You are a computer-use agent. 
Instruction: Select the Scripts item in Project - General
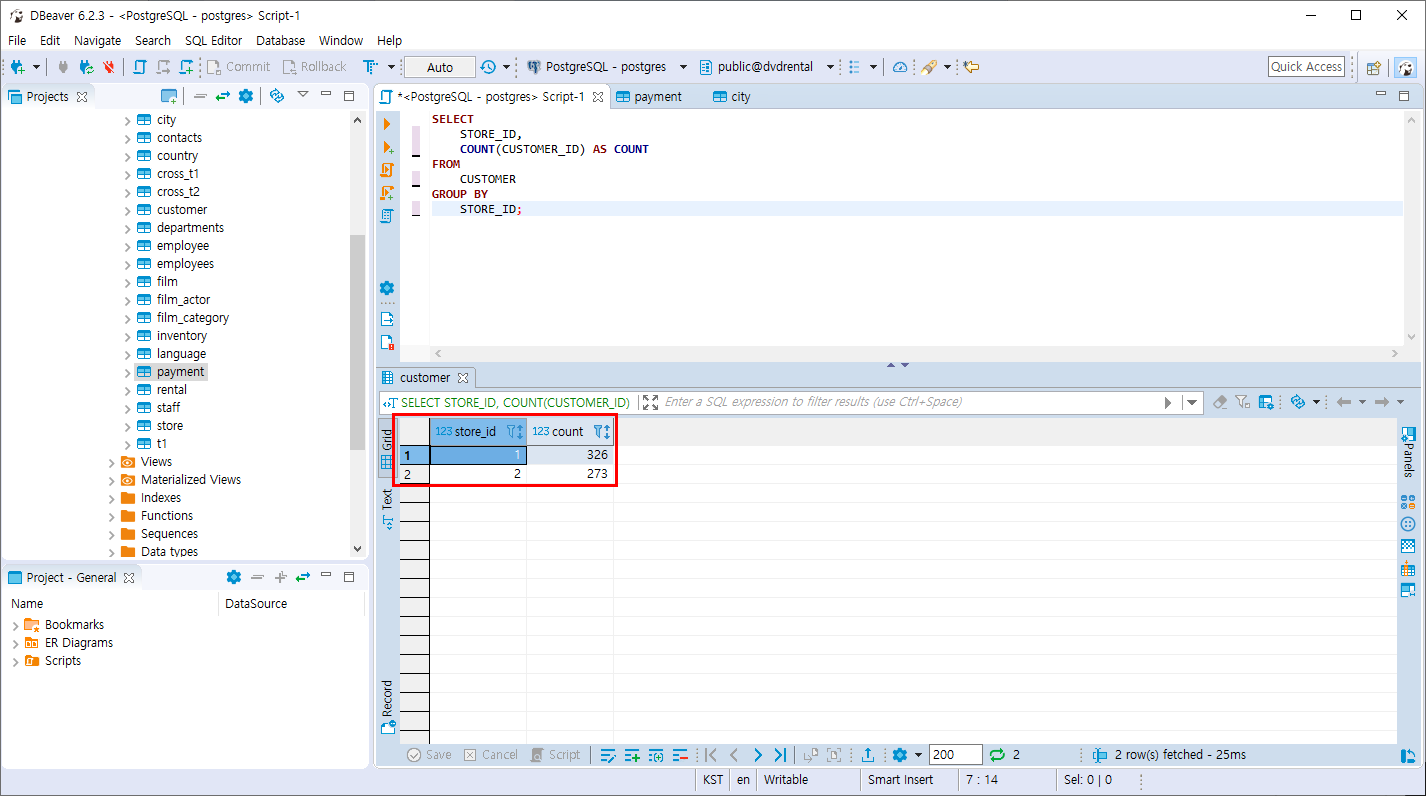62,661
